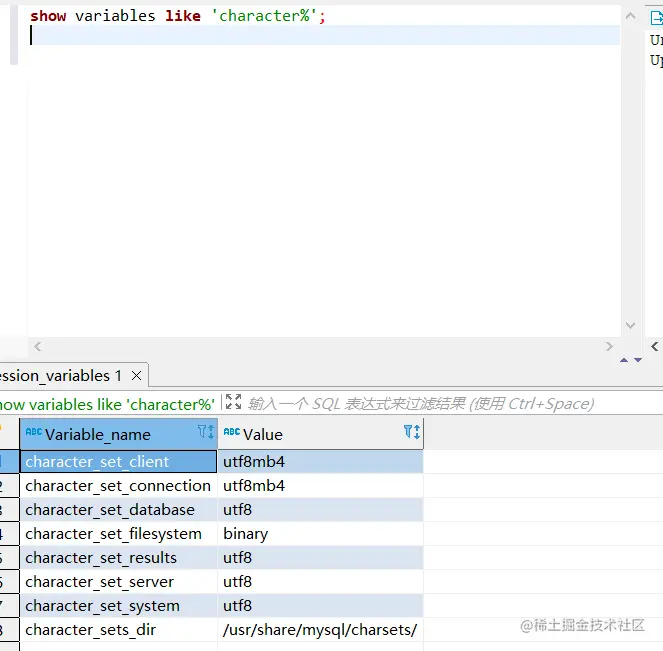Select the character_set_server cell
Viewport: 663px width, 651px height.
pos(118,582)
